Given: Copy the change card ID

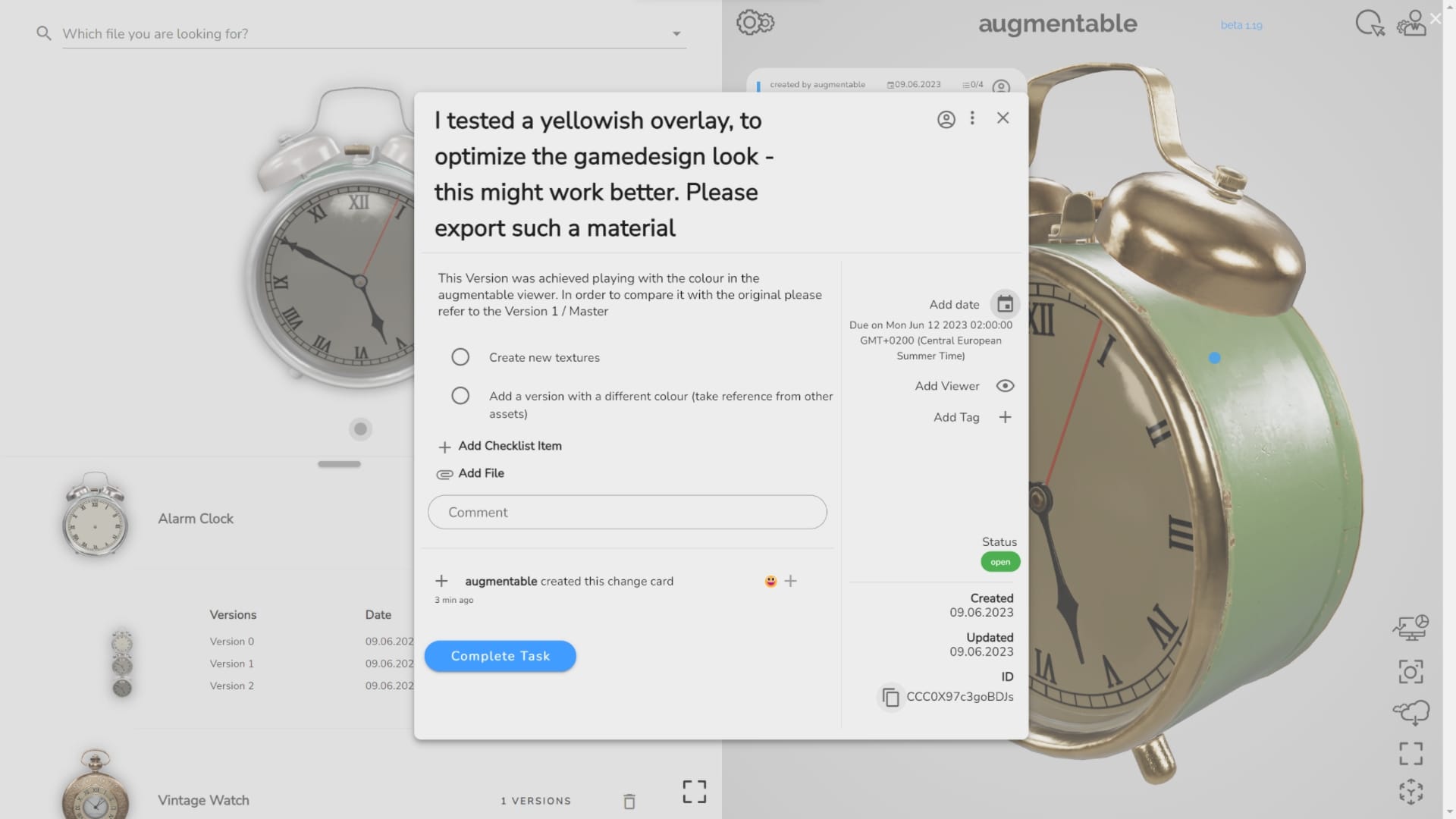Looking at the screenshot, I should click(891, 697).
